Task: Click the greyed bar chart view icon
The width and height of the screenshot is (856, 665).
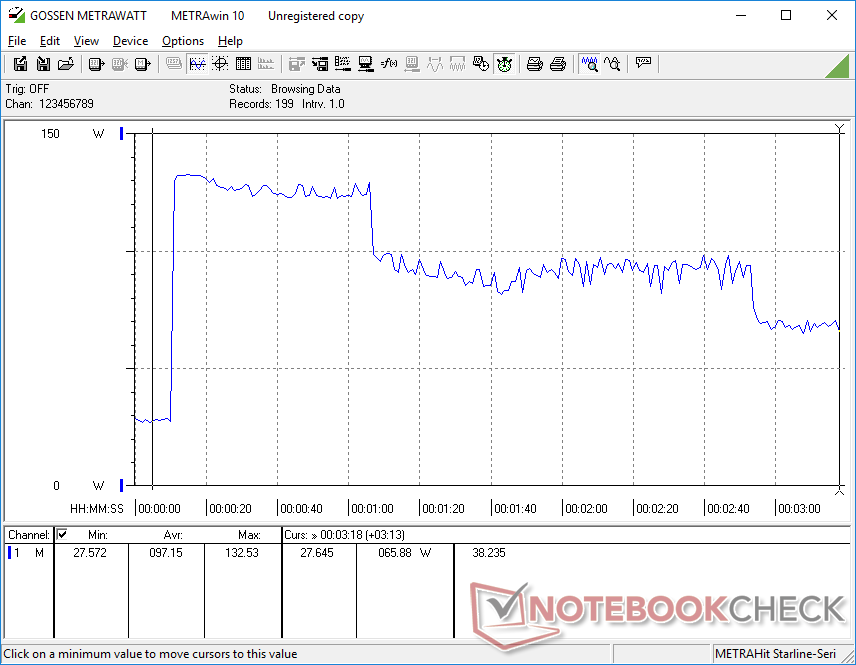Action: pos(266,64)
